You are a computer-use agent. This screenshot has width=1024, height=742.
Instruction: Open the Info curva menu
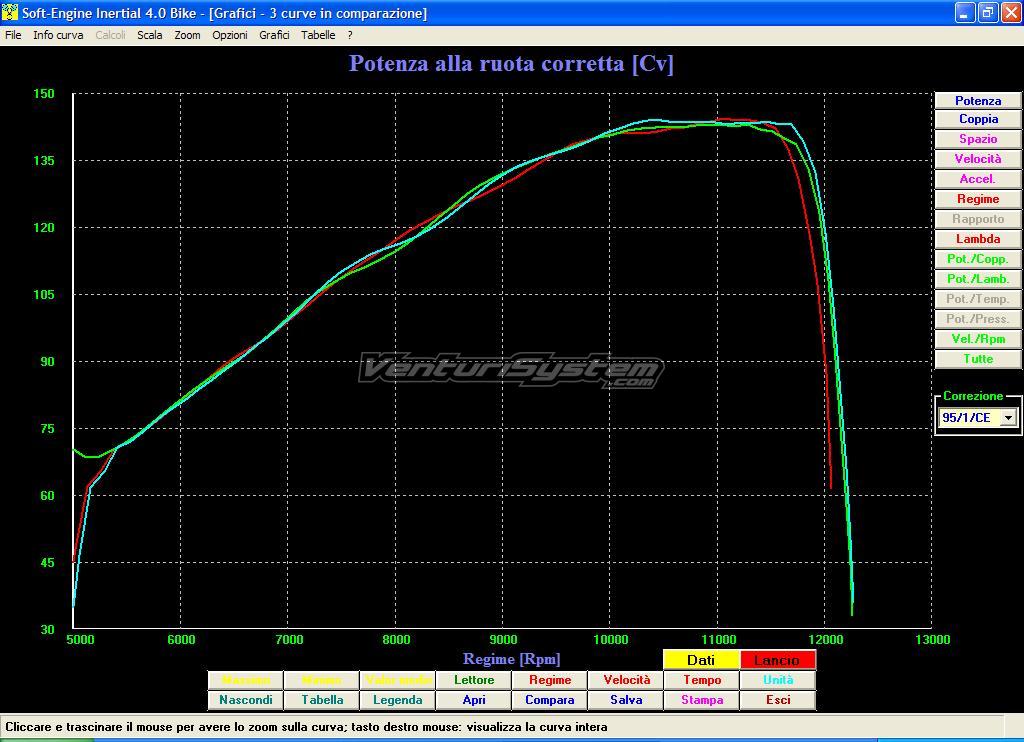pyautogui.click(x=58, y=35)
